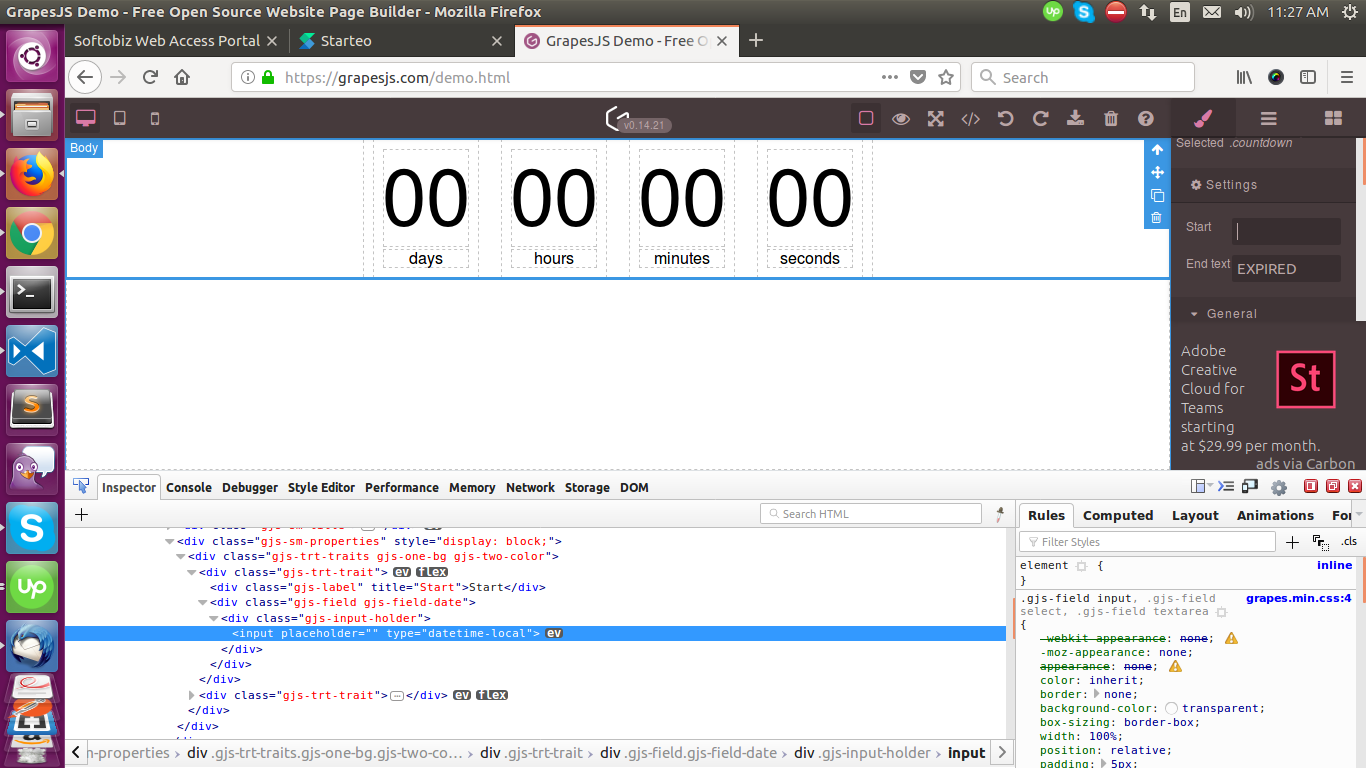Image resolution: width=1366 pixels, height=768 pixels.
Task: Clear the canvas with the trash icon
Action: point(1110,118)
